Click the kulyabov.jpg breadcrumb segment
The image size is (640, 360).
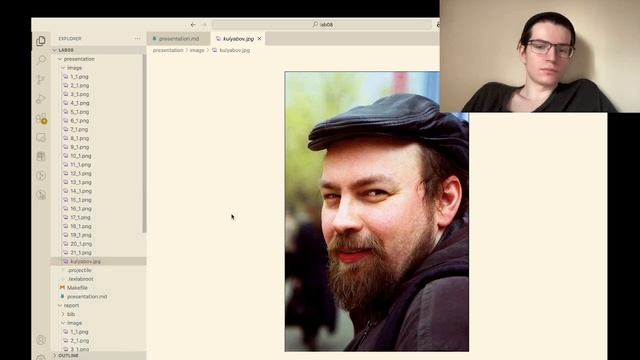pyautogui.click(x=235, y=50)
